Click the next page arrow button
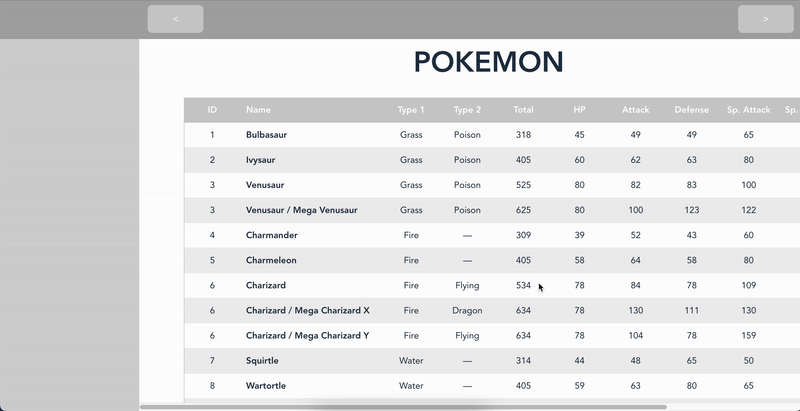 [765, 19]
